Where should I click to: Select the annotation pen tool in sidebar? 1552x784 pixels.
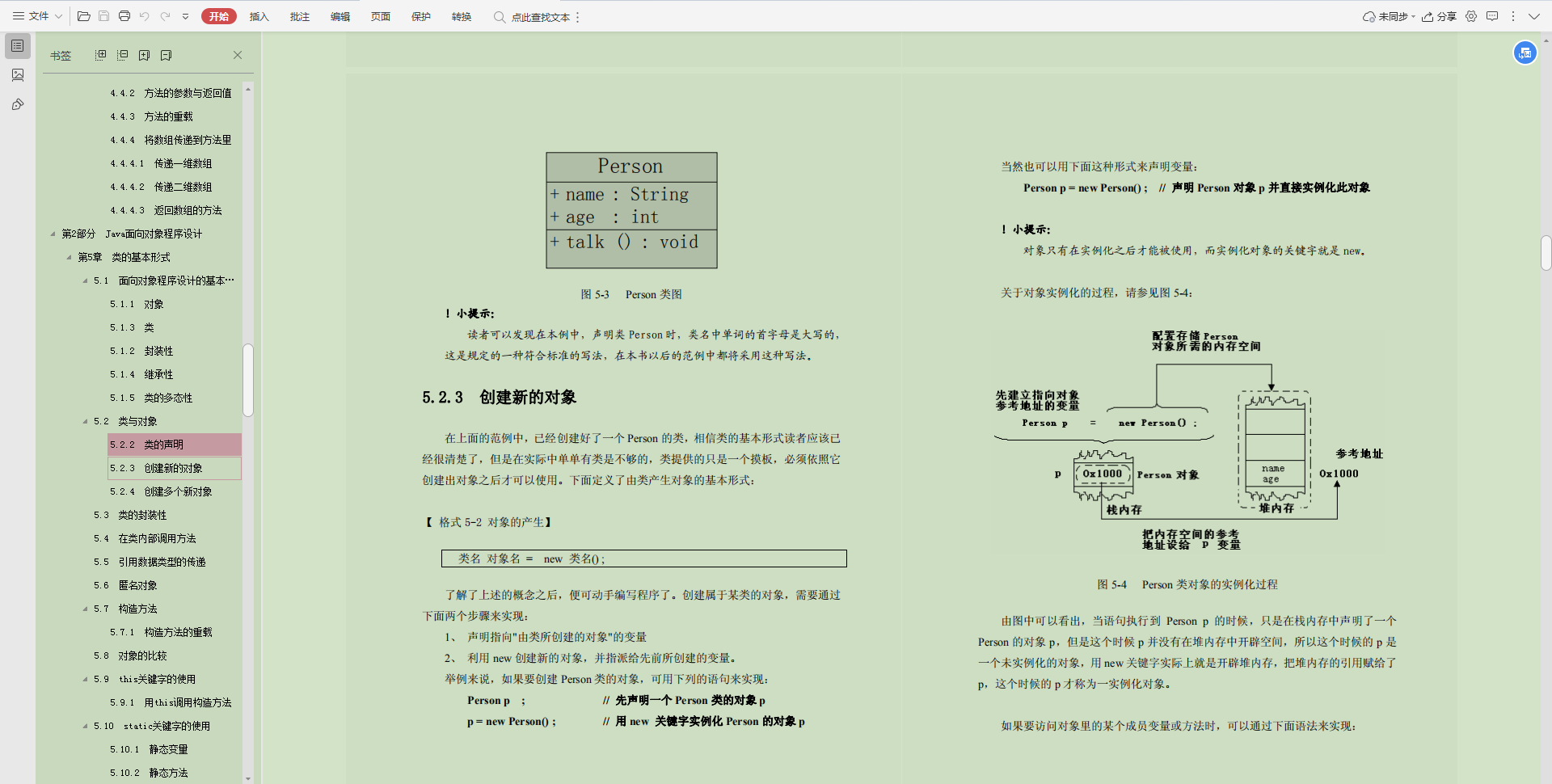[x=18, y=104]
